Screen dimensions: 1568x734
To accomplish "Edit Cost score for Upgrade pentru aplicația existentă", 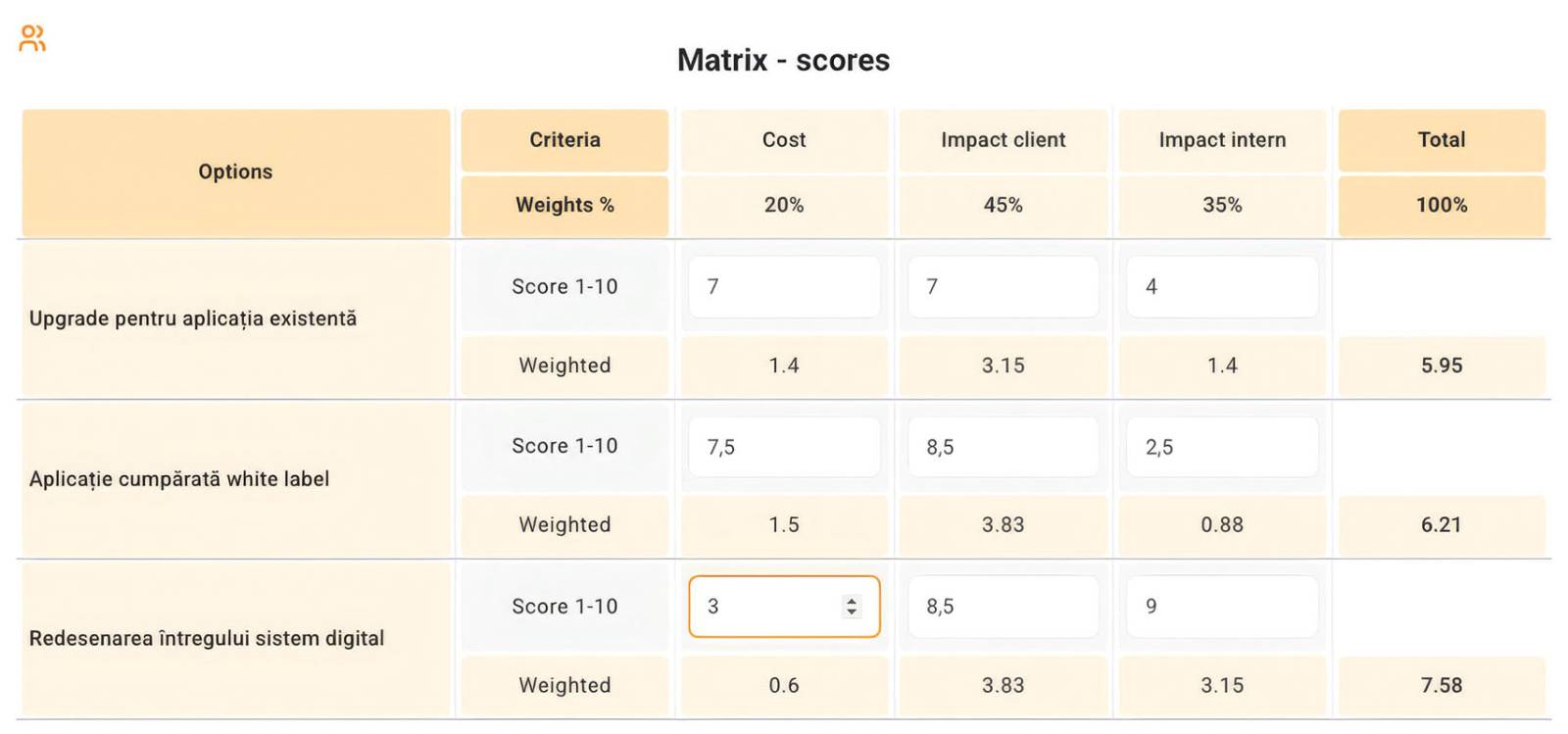I will coord(784,286).
